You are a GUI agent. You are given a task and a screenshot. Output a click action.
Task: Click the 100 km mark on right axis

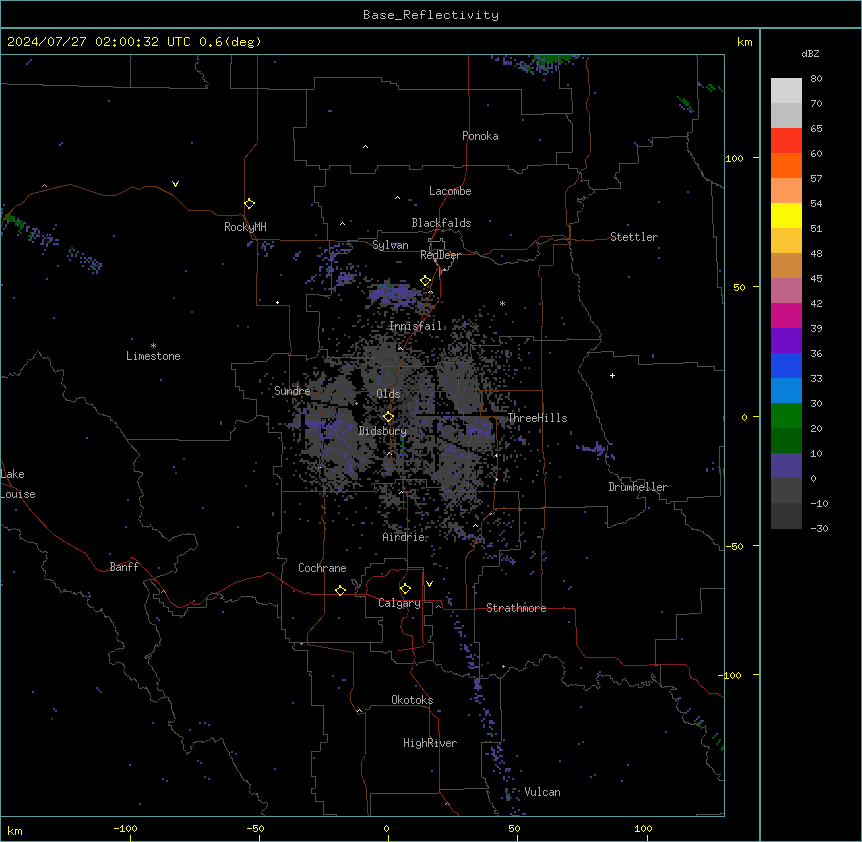pyautogui.click(x=734, y=158)
